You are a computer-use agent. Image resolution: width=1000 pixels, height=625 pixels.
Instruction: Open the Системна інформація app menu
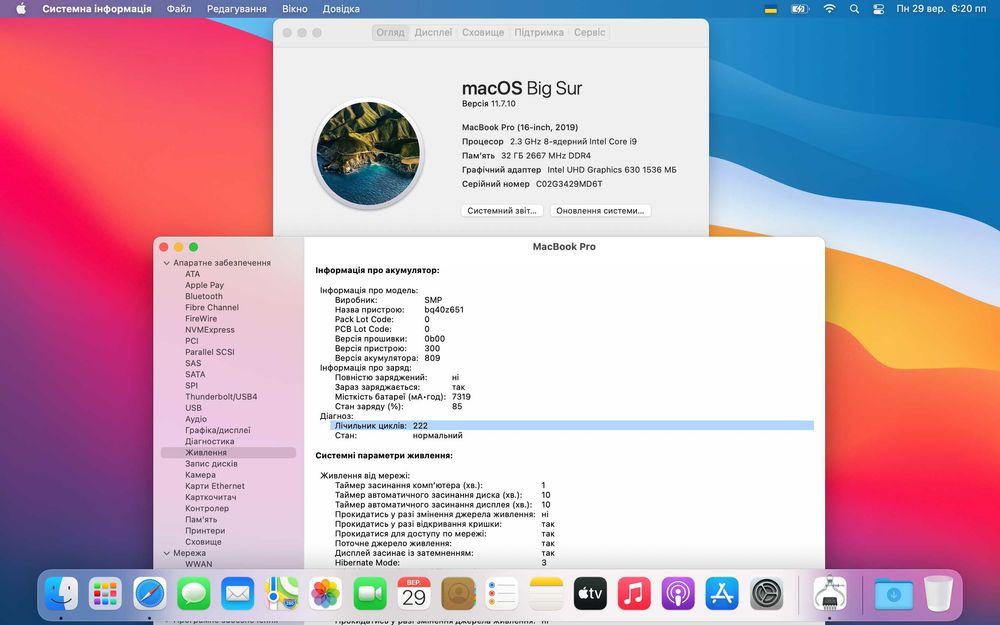point(97,9)
